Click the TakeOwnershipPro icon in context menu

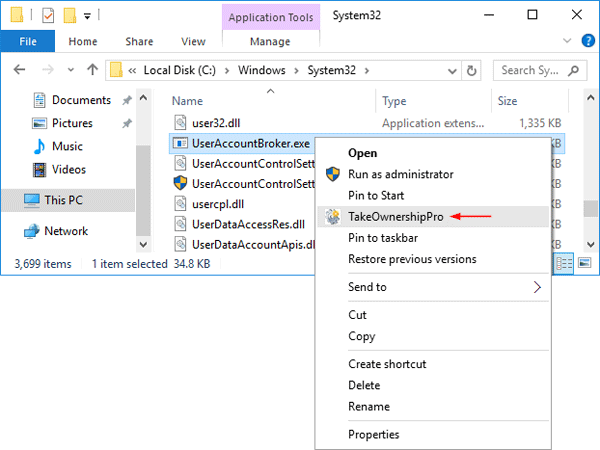pyautogui.click(x=333, y=216)
